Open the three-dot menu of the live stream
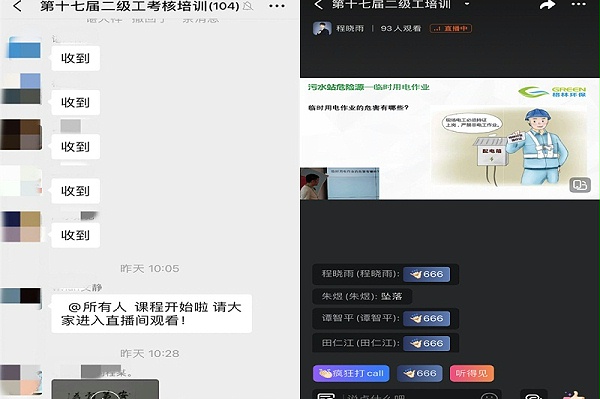This screenshot has width=600, height=399. click(578, 5)
